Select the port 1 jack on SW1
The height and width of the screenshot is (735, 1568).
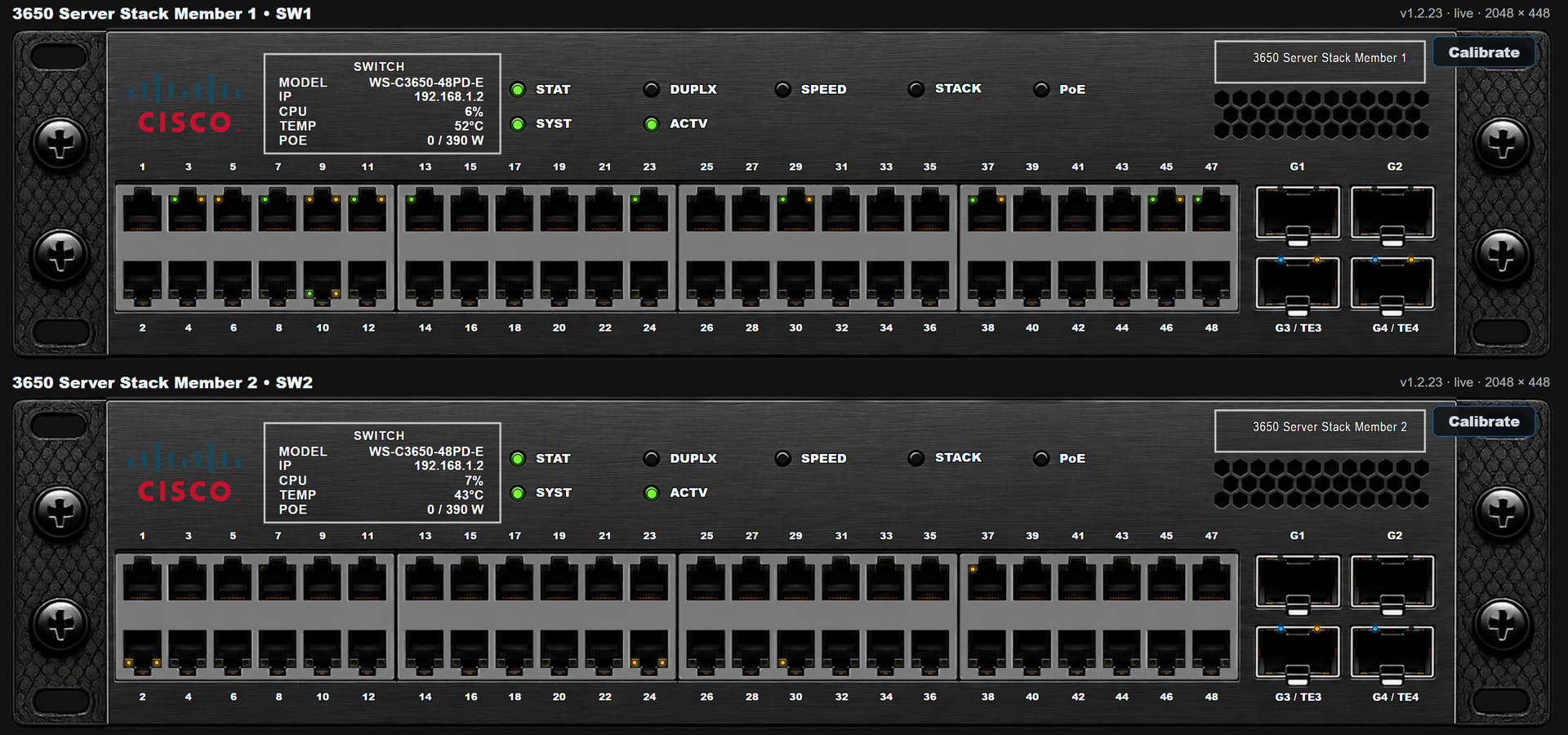point(143,211)
